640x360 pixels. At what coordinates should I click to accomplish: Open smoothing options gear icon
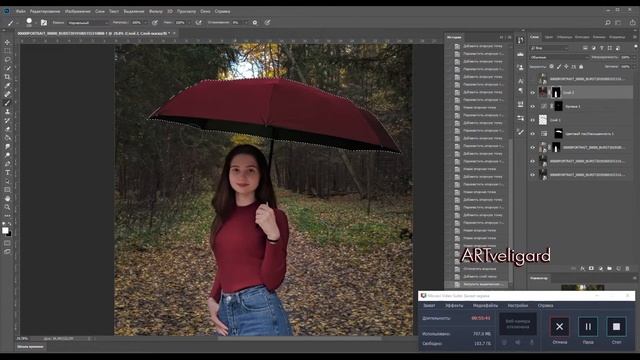(x=255, y=22)
